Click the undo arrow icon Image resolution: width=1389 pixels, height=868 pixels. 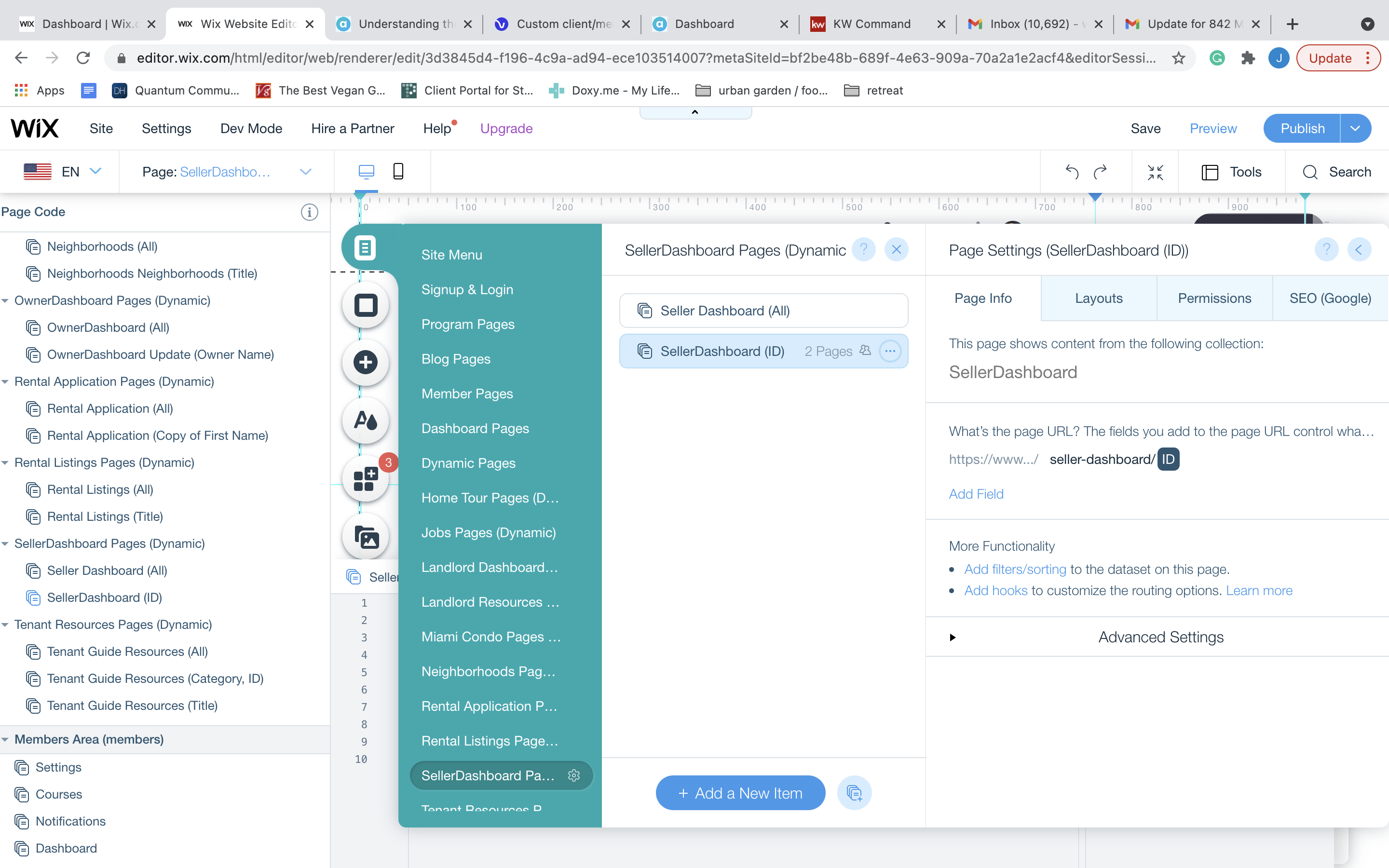click(1072, 172)
